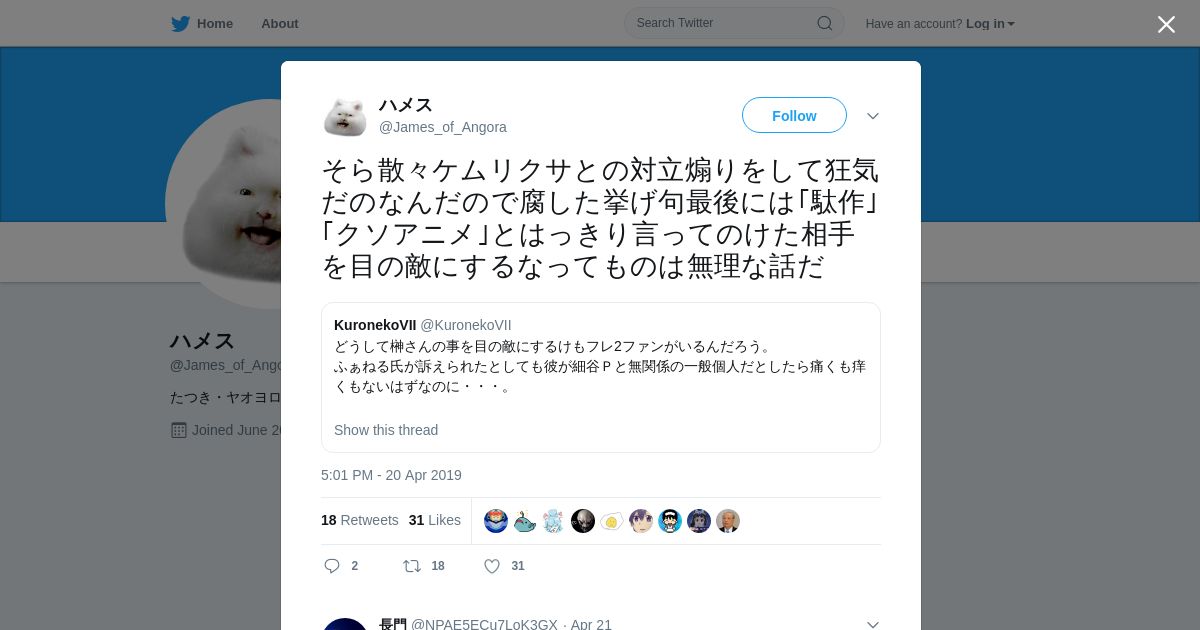Open the Log in dropdown
Image resolution: width=1200 pixels, height=630 pixels.
tap(990, 24)
